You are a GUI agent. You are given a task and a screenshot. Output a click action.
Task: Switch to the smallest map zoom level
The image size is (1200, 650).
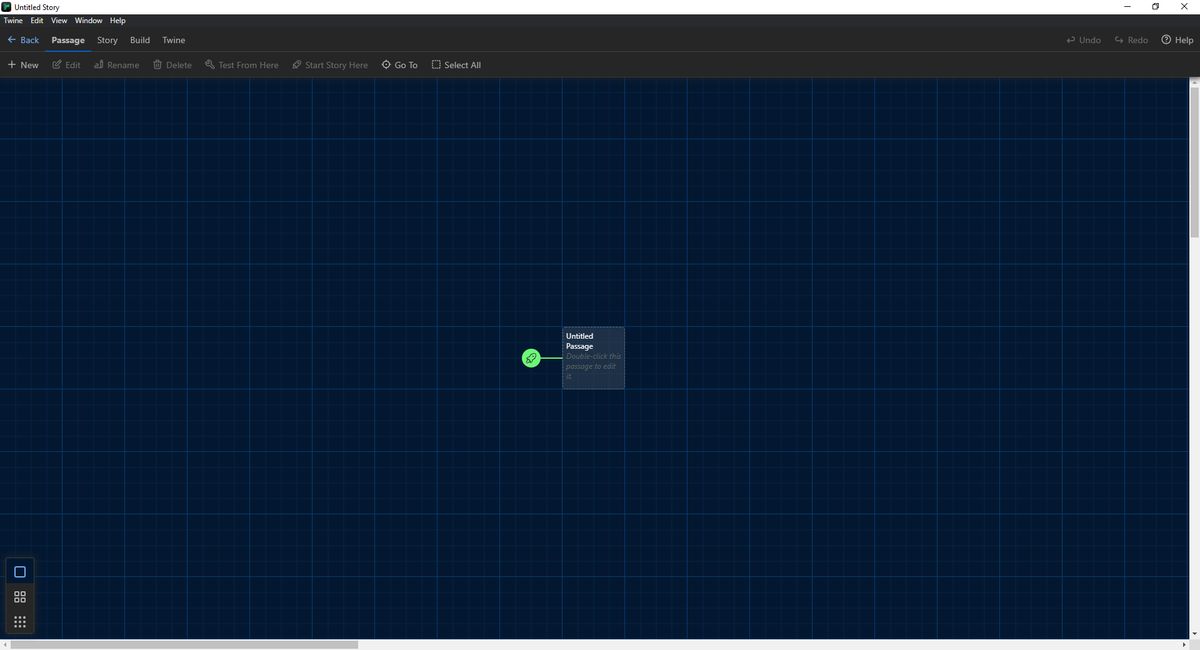19,621
